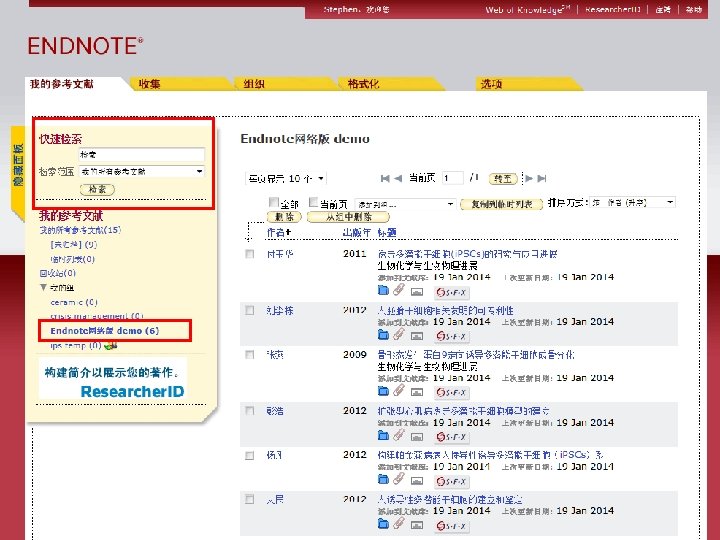Open folder icon on the 人胚胎干细胞 reference
This screenshot has width=720, height=540.
click(383, 335)
